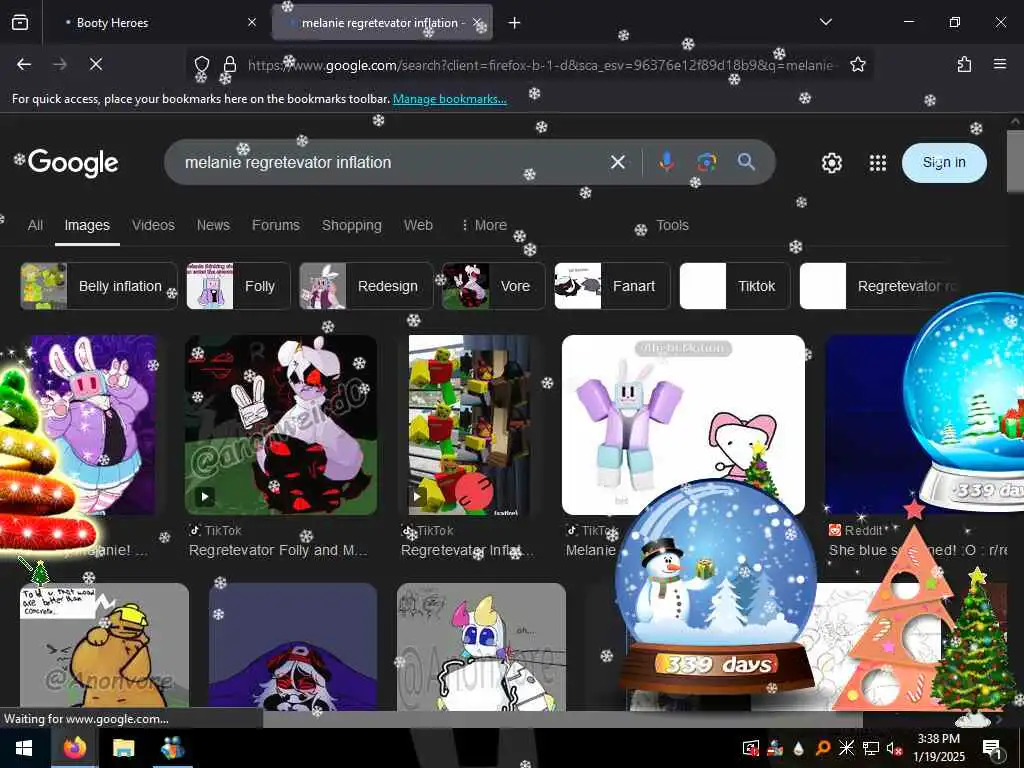Viewport: 1024px width, 768px height.
Task: Click the Firefox taskbar icon
Action: coord(74,748)
